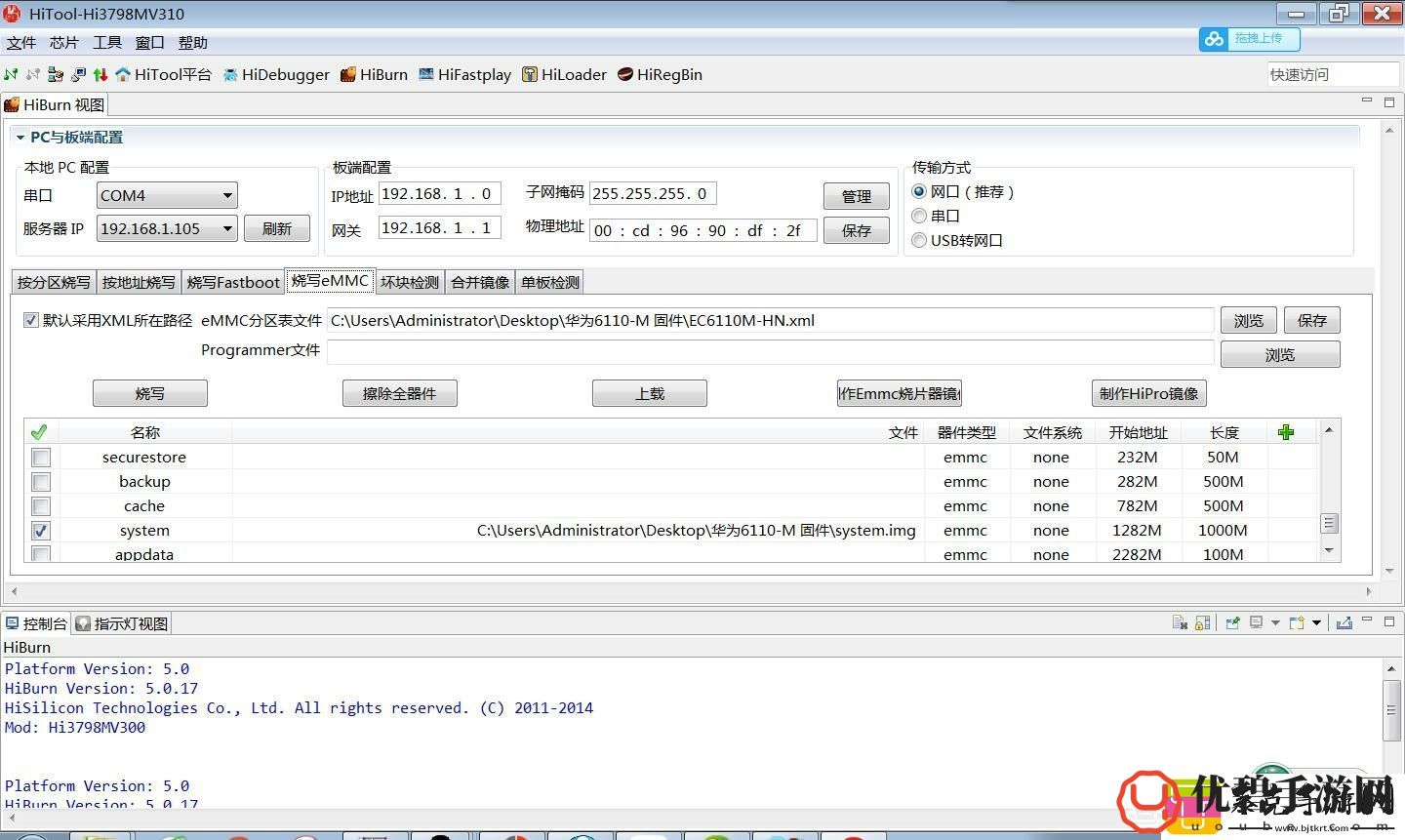Open the COM4 serial port dropdown
Viewport: 1405px width, 840px height.
coord(167,195)
